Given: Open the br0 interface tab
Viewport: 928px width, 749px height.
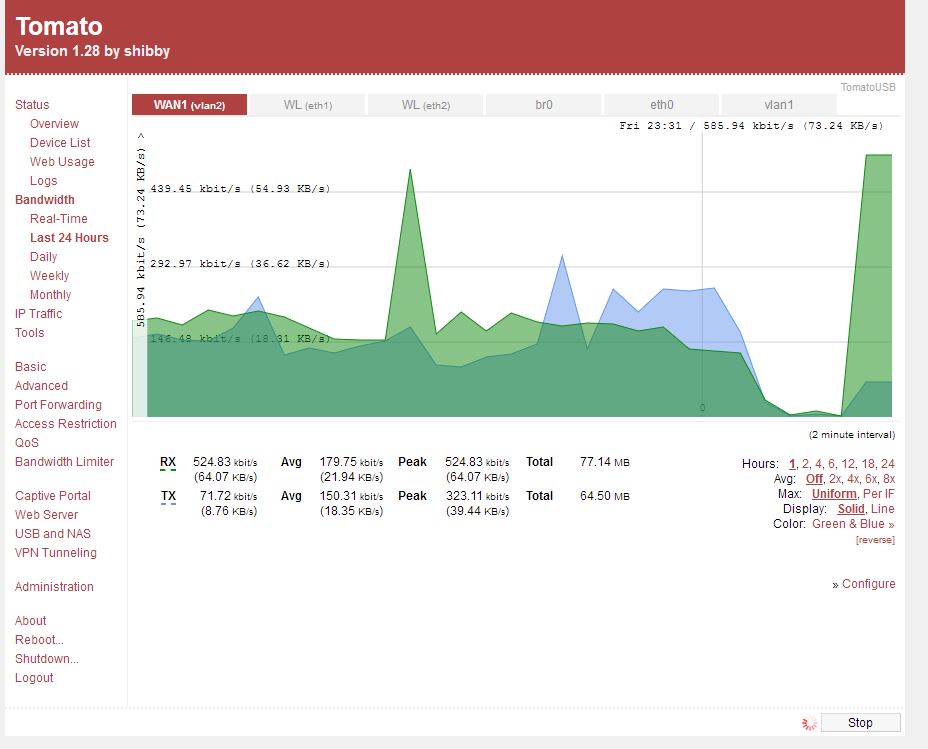Looking at the screenshot, I should click(543, 105).
